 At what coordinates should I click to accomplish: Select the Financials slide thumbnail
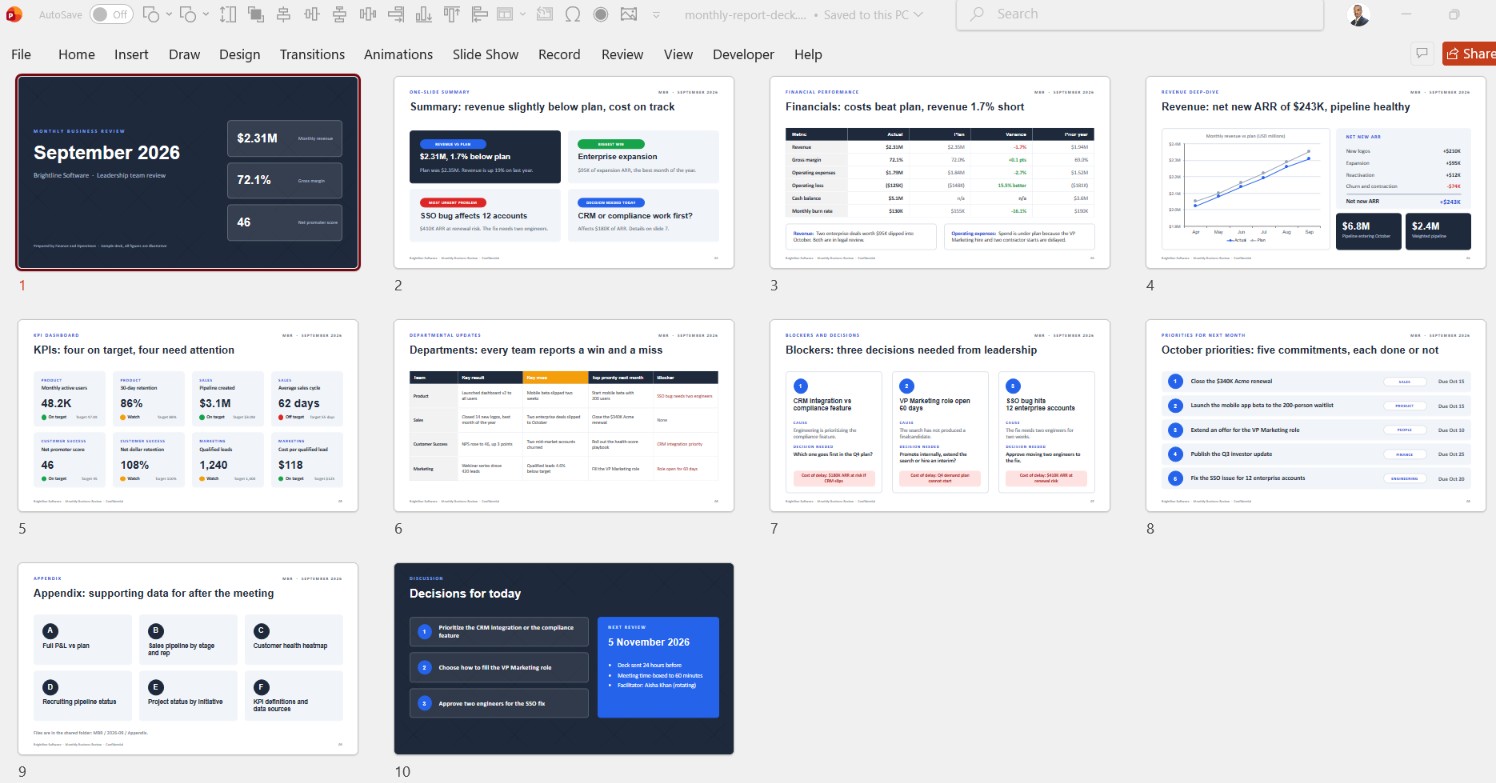pyautogui.click(x=939, y=172)
